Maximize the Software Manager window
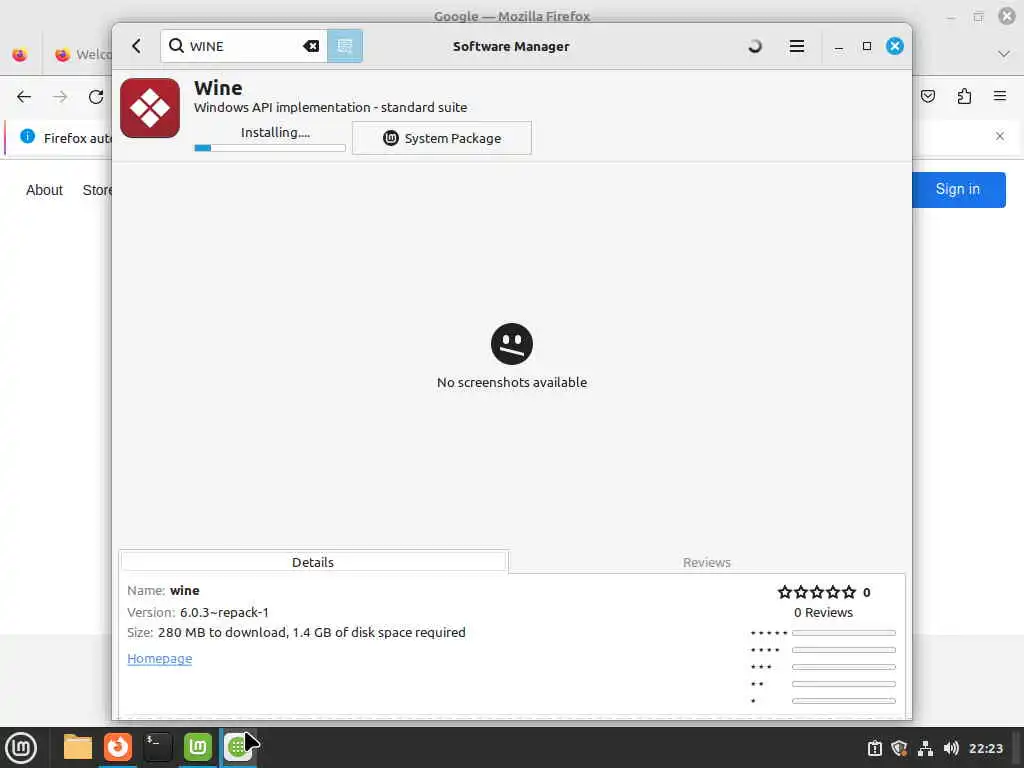The width and height of the screenshot is (1024, 768). pos(867,46)
